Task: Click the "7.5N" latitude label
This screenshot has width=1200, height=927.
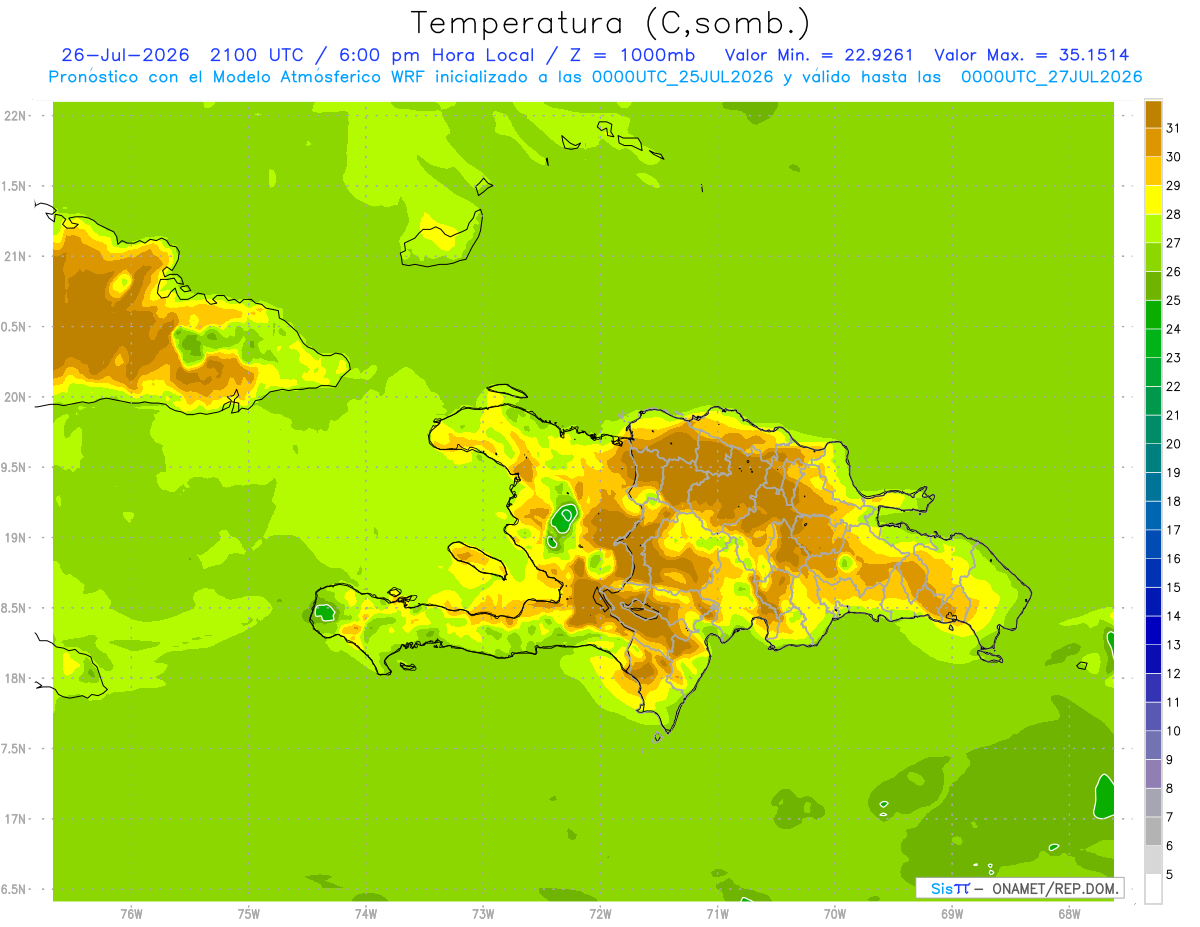Action: click(x=15, y=749)
